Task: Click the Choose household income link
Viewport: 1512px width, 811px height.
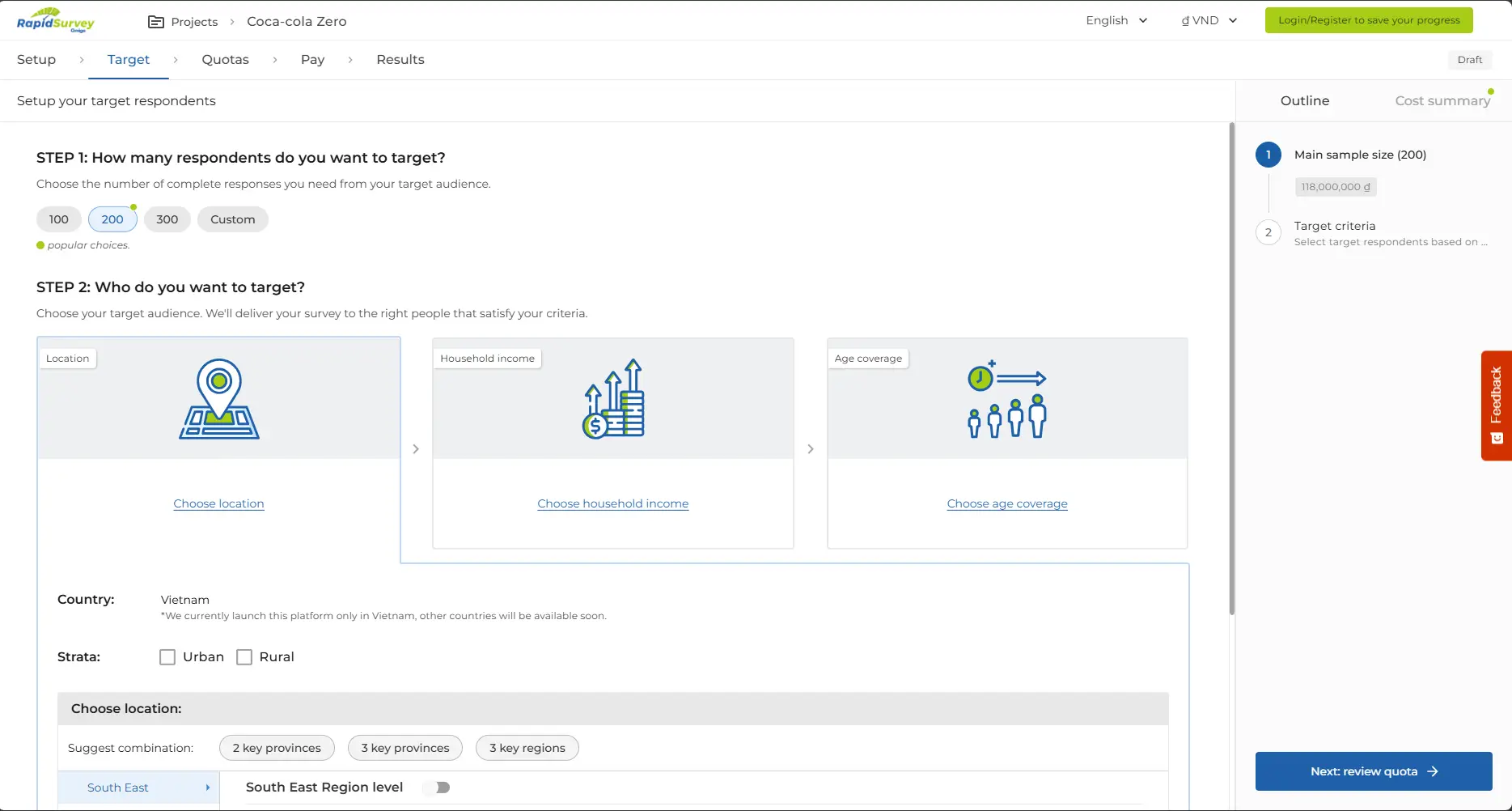Action: [x=612, y=503]
